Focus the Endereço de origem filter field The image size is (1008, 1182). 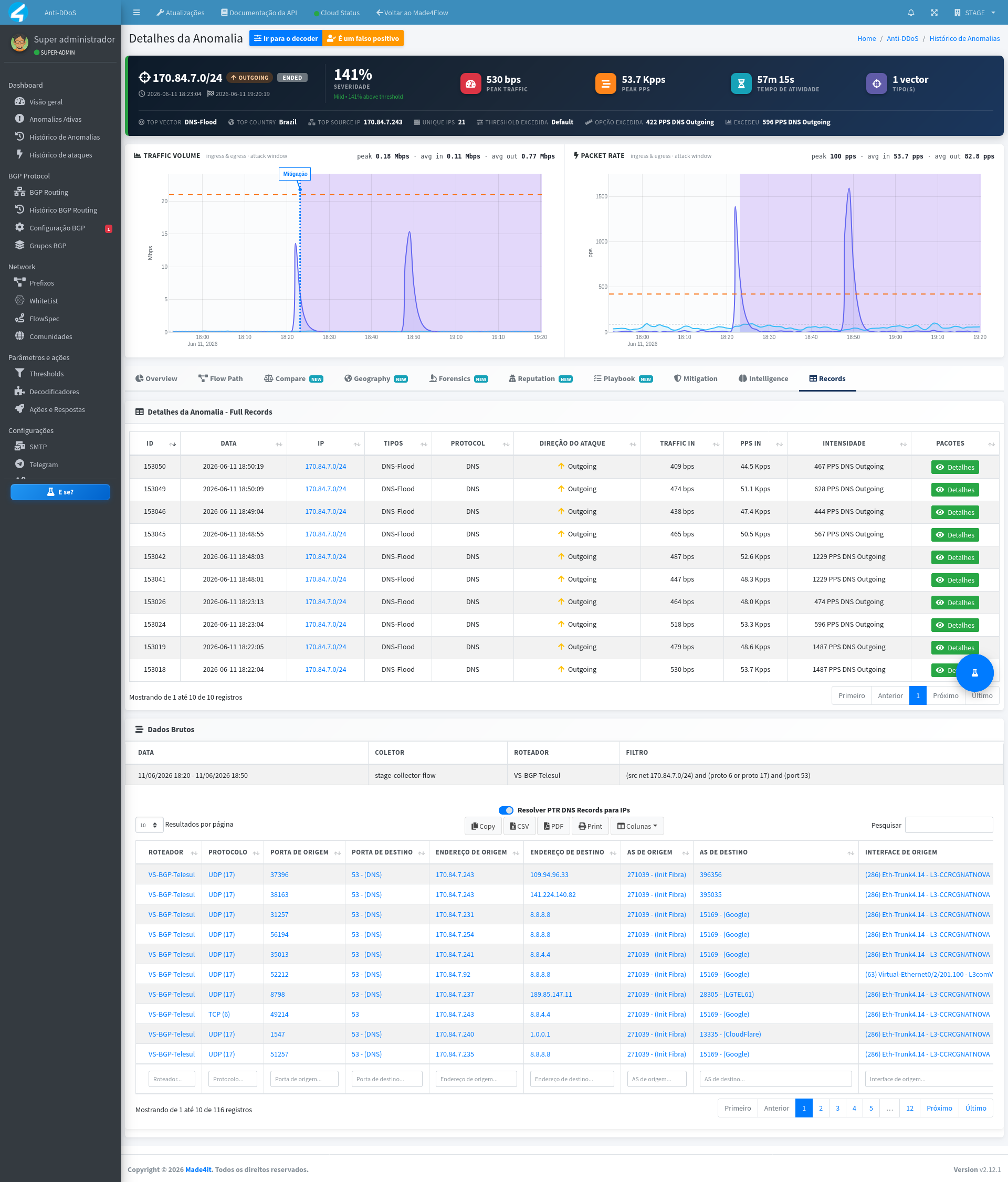point(476,1079)
